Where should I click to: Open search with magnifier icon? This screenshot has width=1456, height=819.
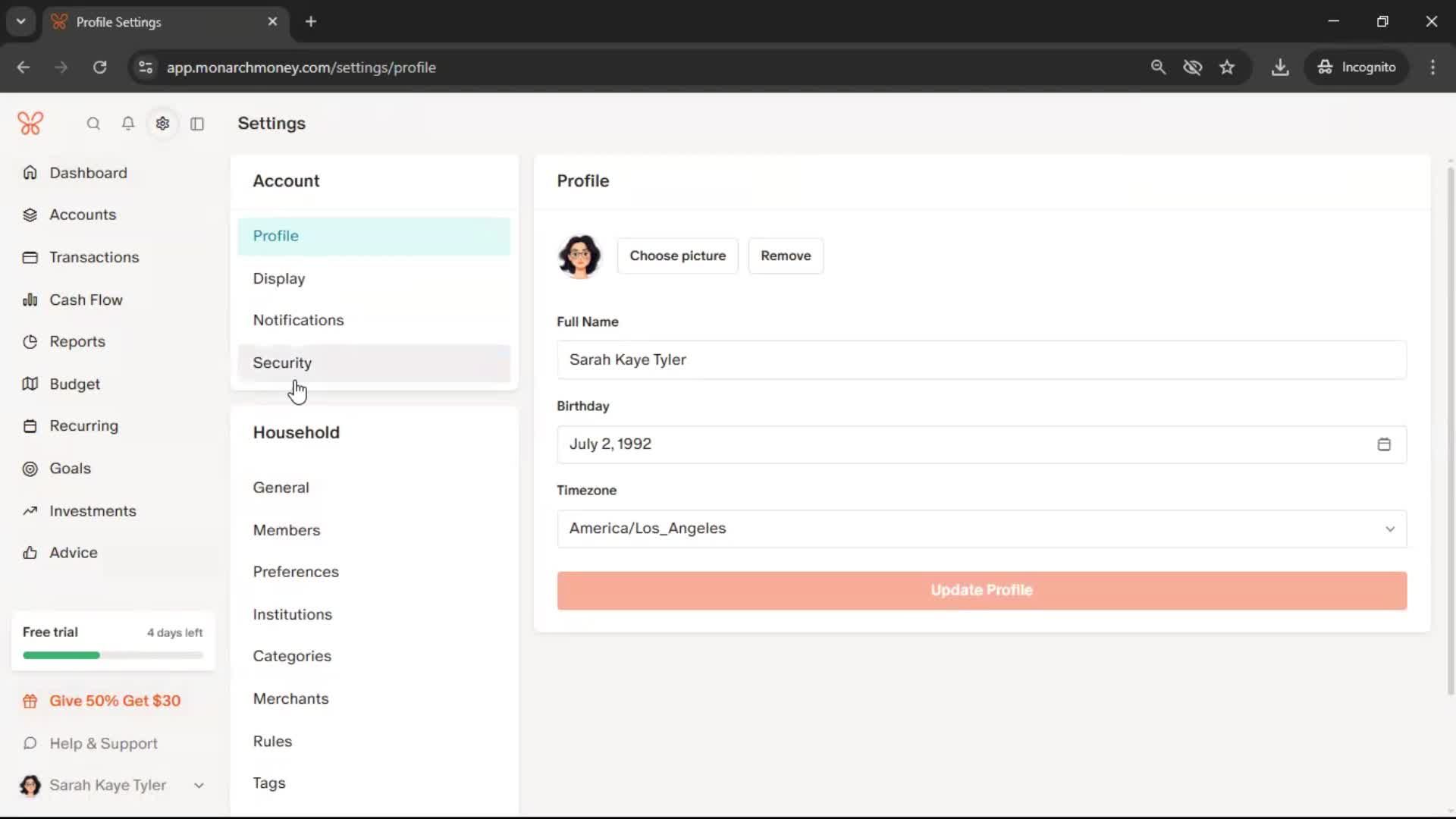pos(93,124)
